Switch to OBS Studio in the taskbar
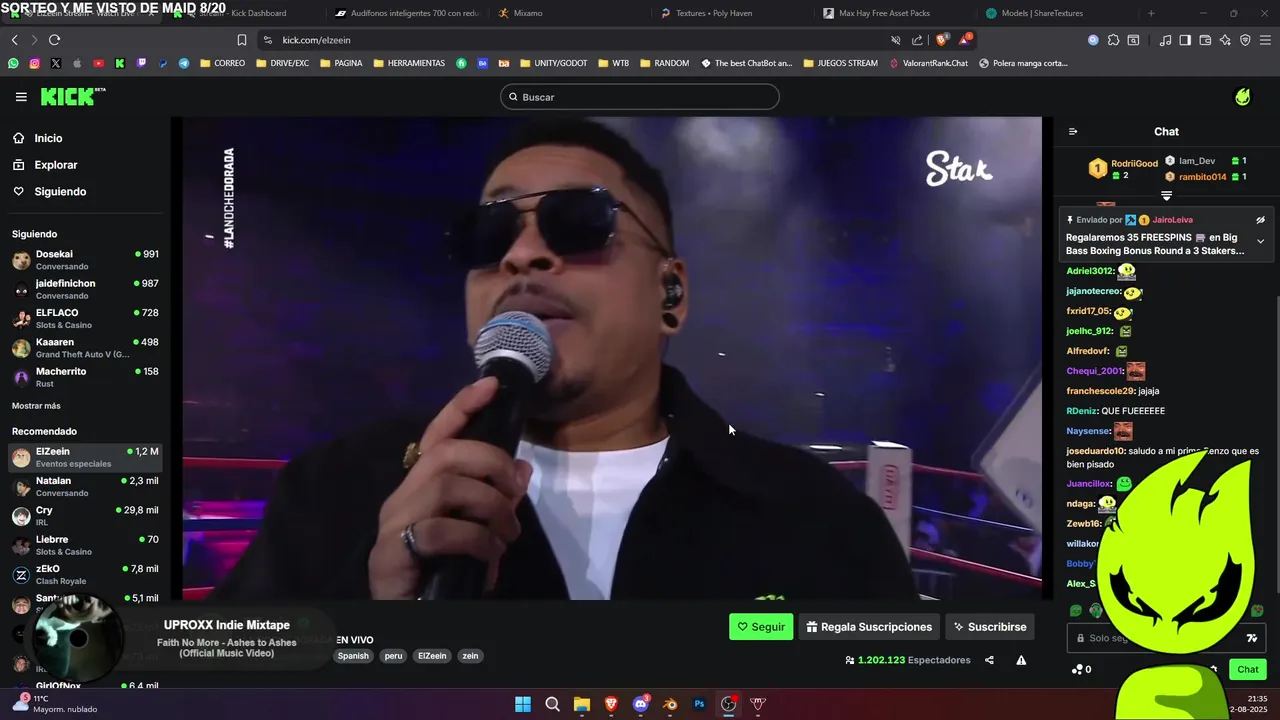The height and width of the screenshot is (720, 1280). tap(728, 704)
